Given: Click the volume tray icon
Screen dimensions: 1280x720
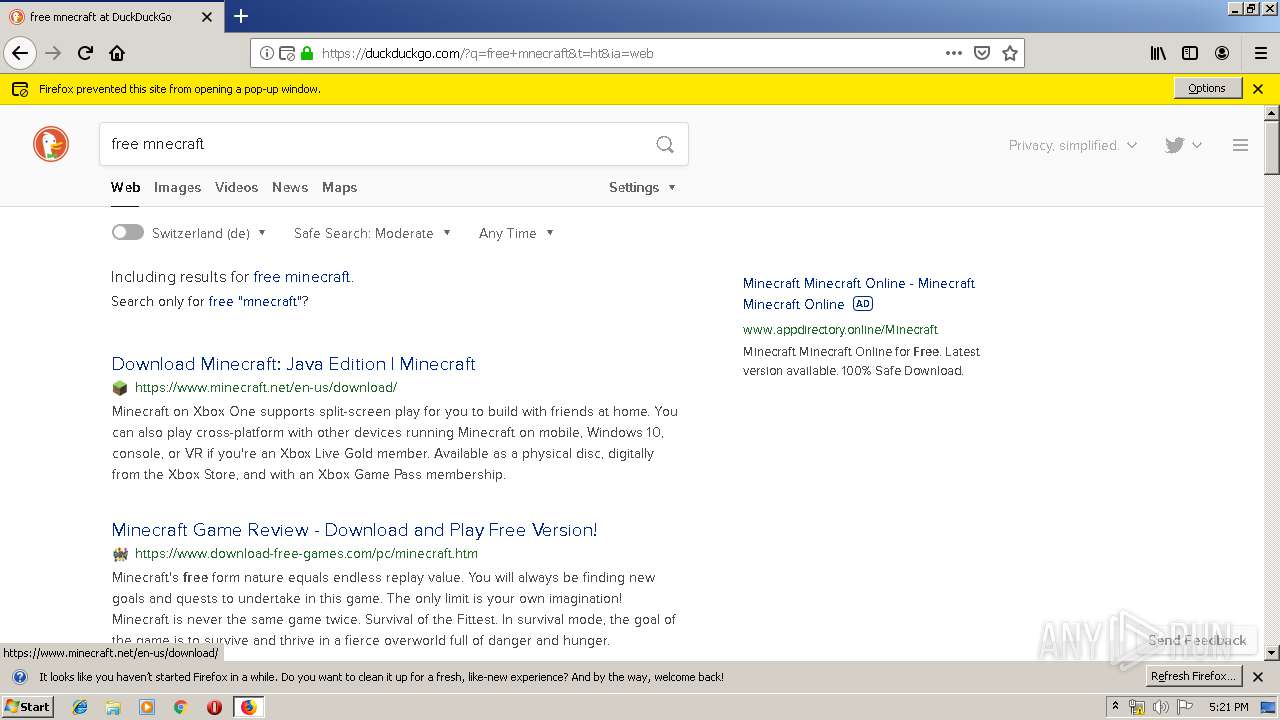Looking at the screenshot, I should [x=1160, y=707].
